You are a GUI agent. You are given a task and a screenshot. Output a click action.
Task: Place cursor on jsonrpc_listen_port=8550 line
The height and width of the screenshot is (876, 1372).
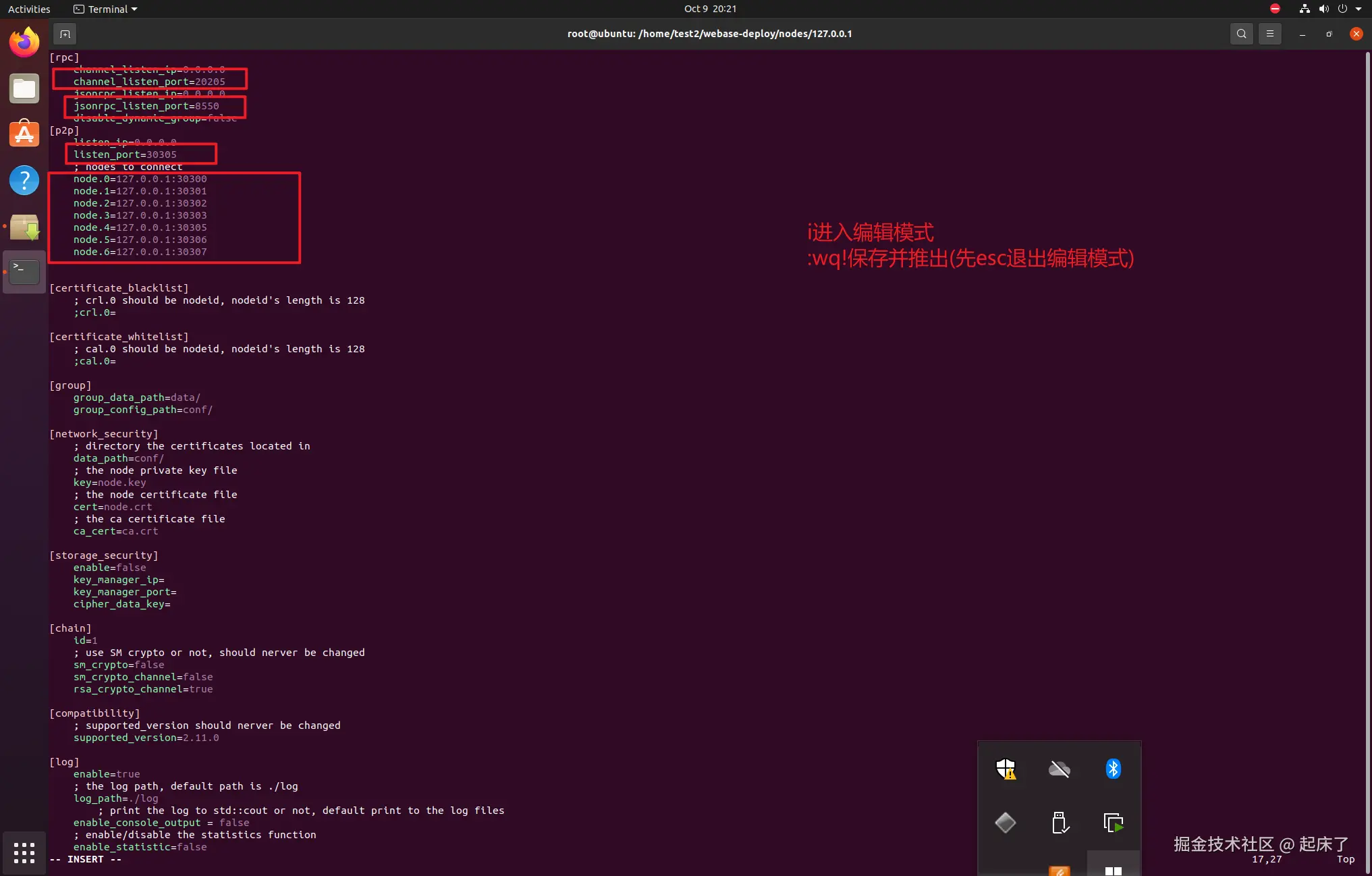[146, 106]
